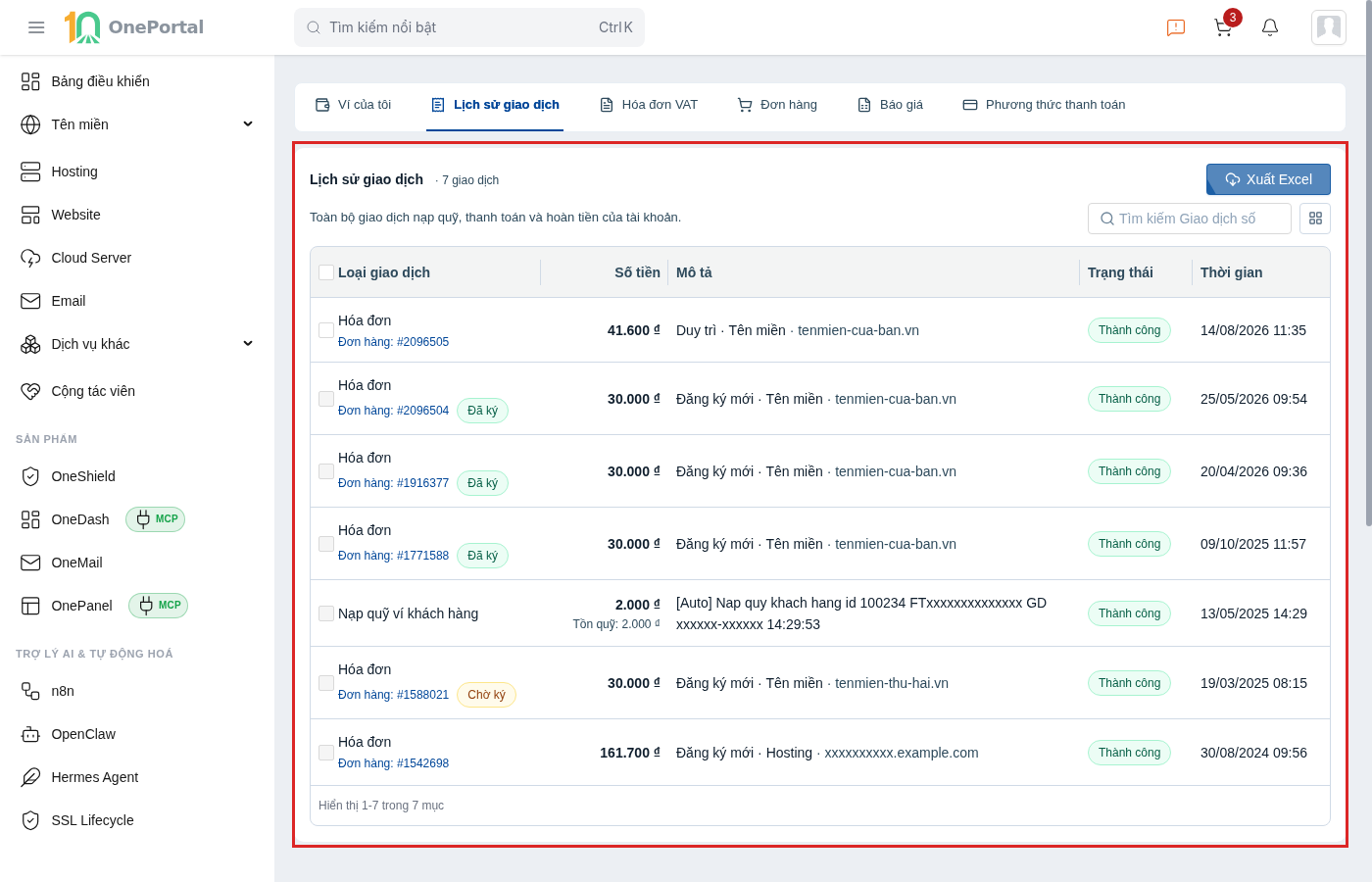Image resolution: width=1372 pixels, height=882 pixels.
Task: Click the MCP badge next to OneDash
Action: (156, 519)
